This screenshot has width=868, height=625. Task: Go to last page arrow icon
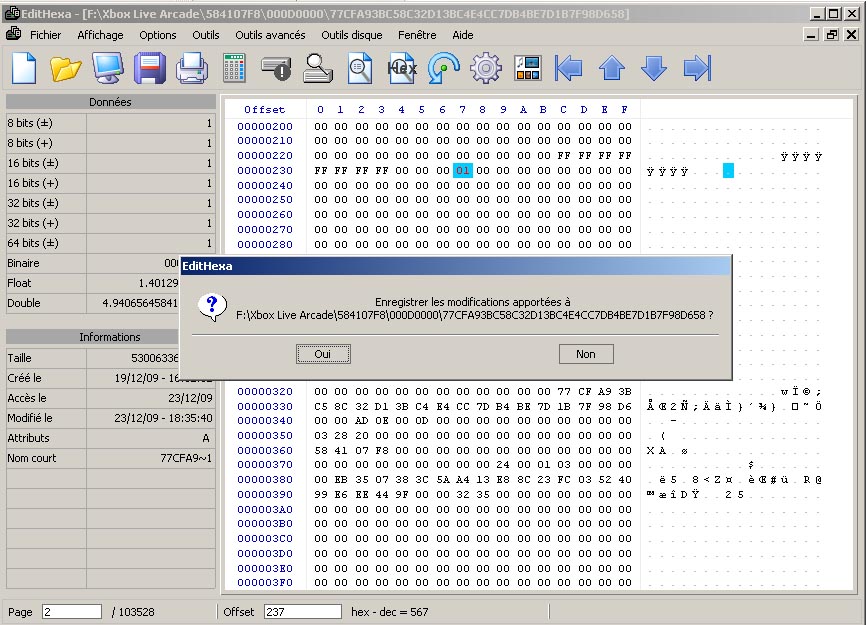click(697, 68)
